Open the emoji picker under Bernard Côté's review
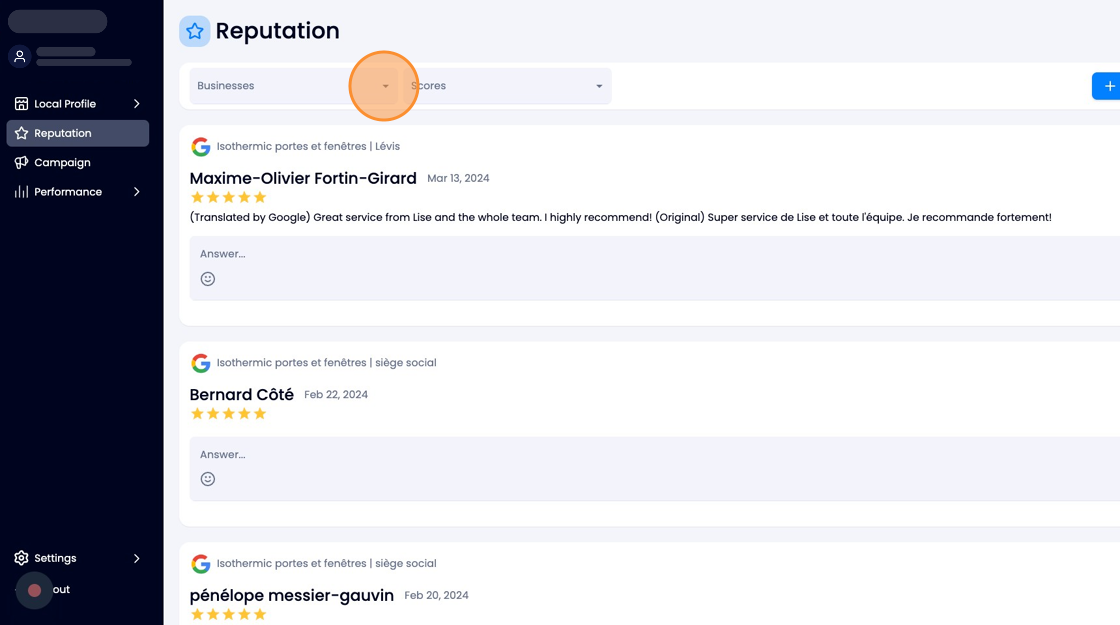This screenshot has height=625, width=1120. click(x=208, y=479)
